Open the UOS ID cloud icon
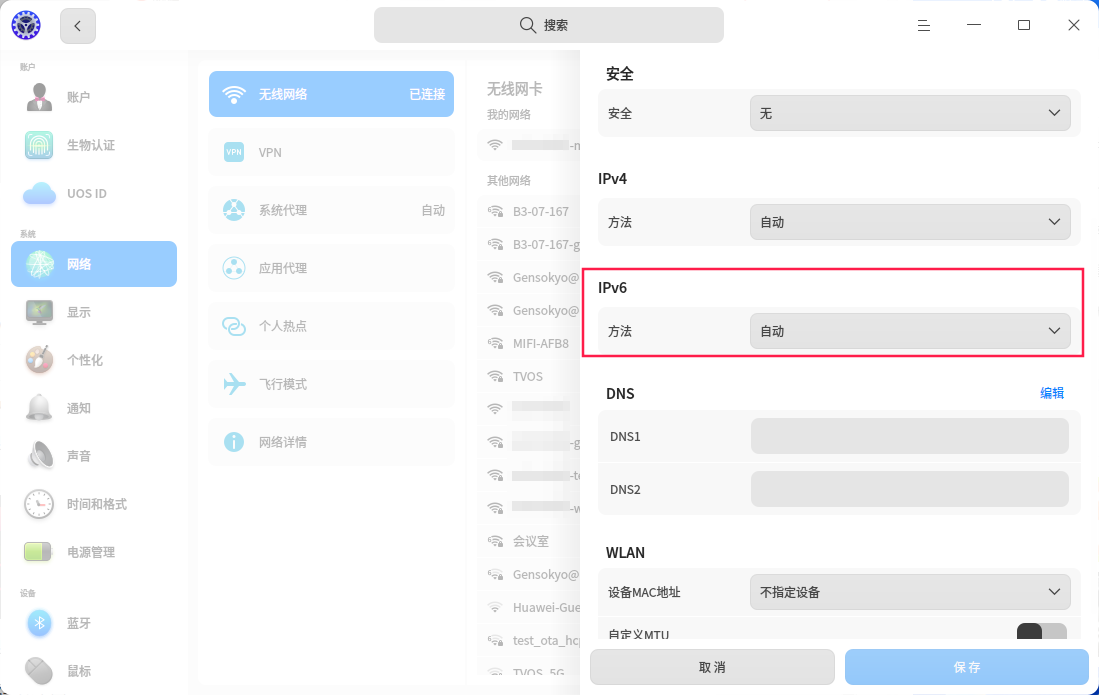1099x695 pixels. (x=39, y=193)
